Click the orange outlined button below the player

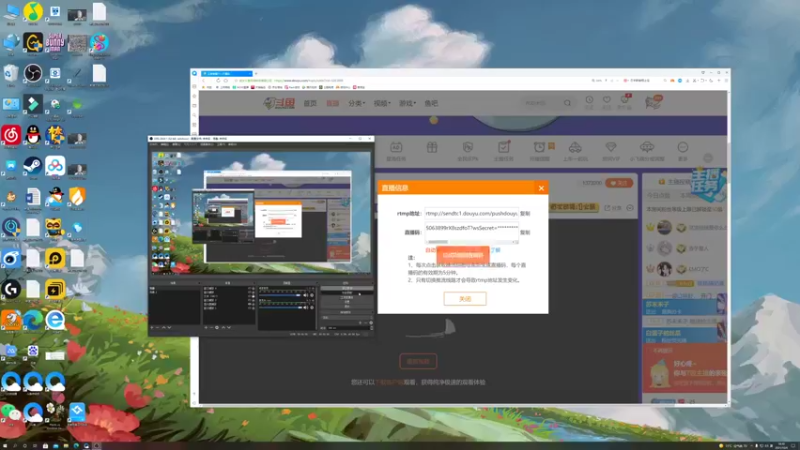tap(418, 361)
